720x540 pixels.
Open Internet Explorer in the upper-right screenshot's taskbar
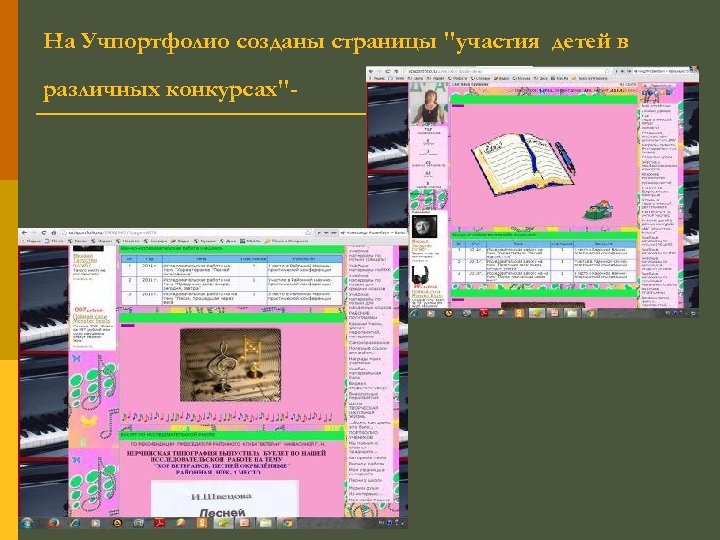click(x=413, y=313)
